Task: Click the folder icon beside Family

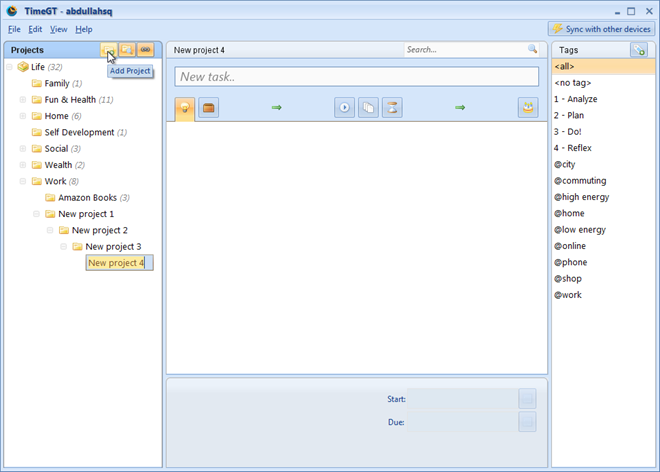Action: pyautogui.click(x=37, y=83)
